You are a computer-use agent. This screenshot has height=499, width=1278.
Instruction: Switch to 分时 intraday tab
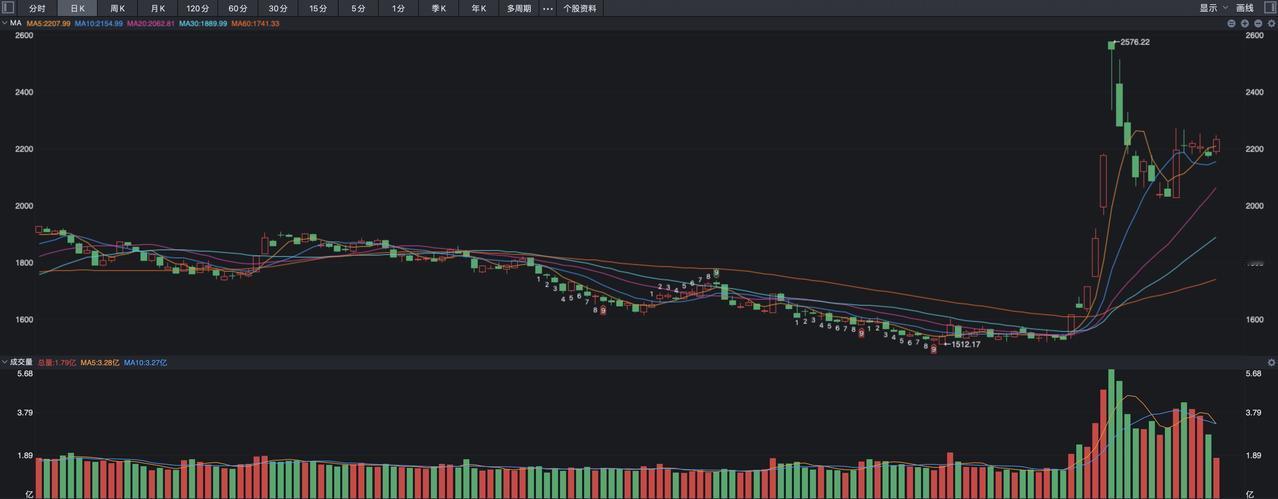[x=37, y=8]
